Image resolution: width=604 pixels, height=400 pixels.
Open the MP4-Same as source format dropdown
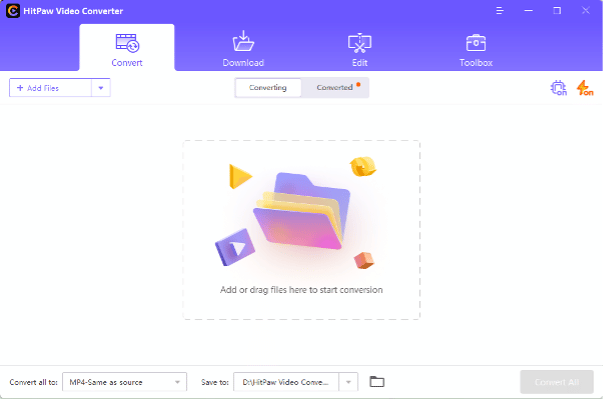(124, 381)
